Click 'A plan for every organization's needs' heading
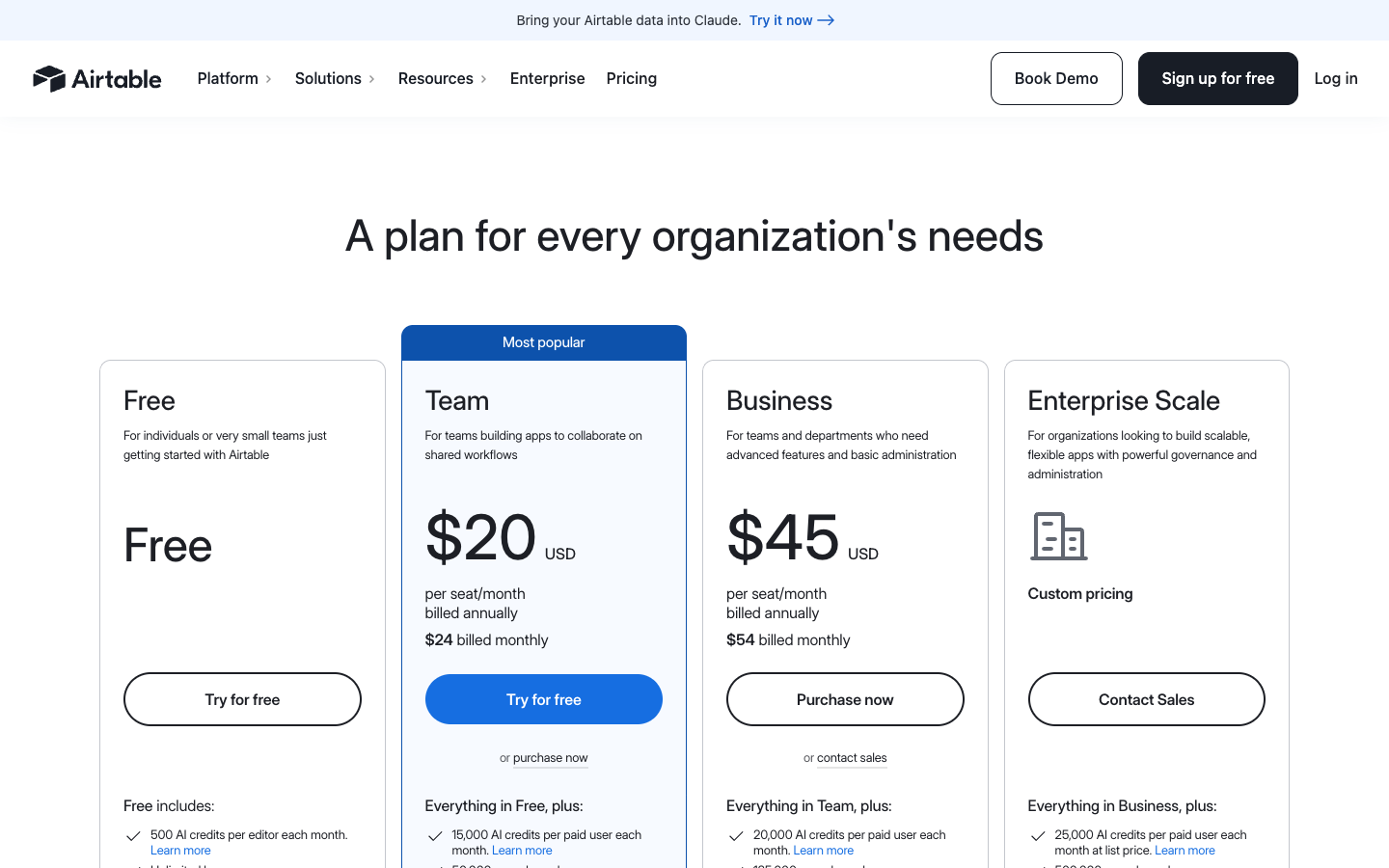Image resolution: width=1389 pixels, height=868 pixels. (x=694, y=236)
